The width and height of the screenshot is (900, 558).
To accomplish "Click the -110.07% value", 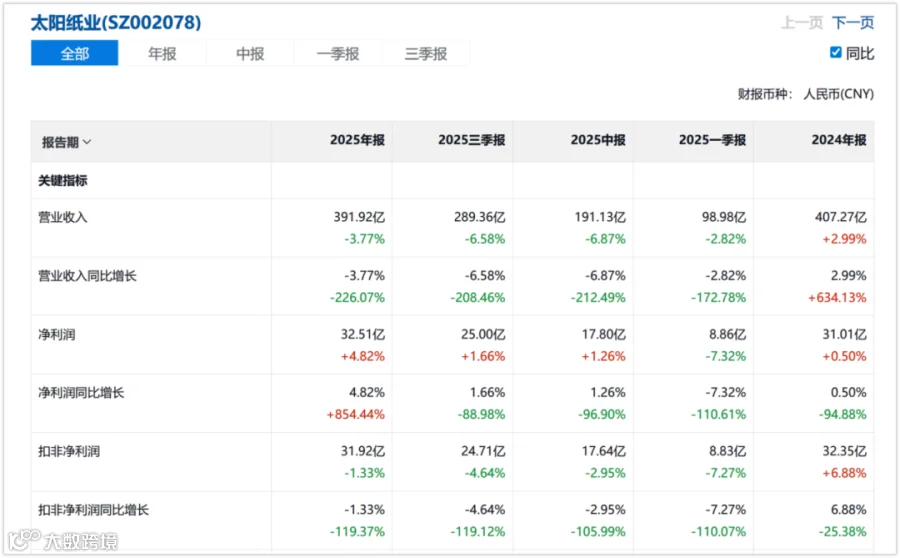I will [719, 532].
